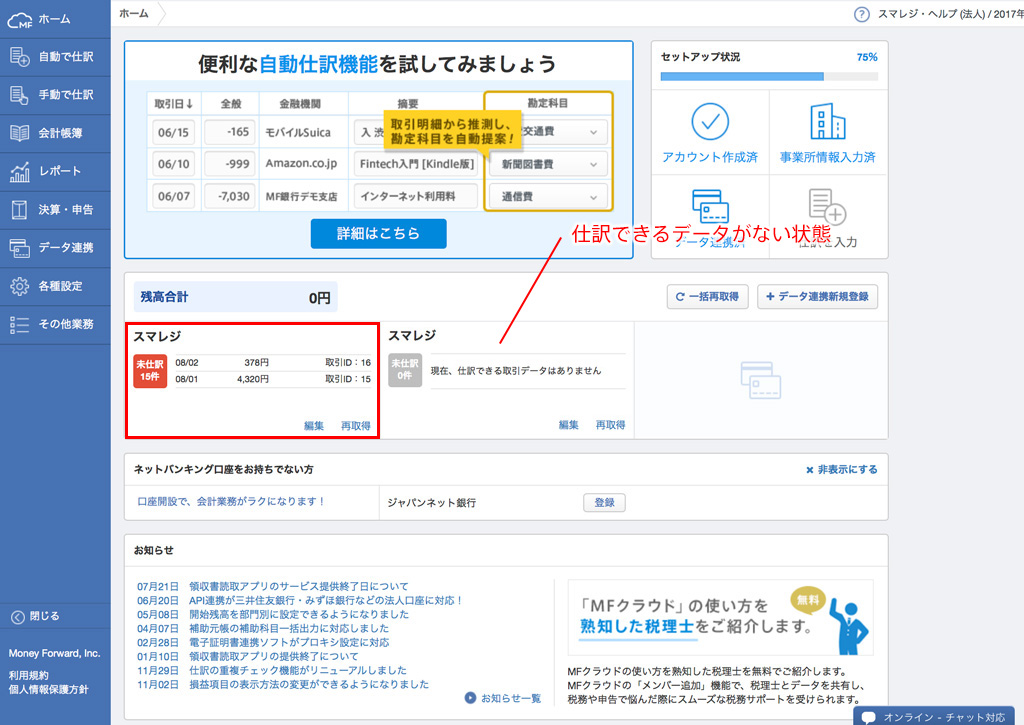1024x725 pixels.
Task: Click the レポート chart icon
Action: (x=20, y=171)
